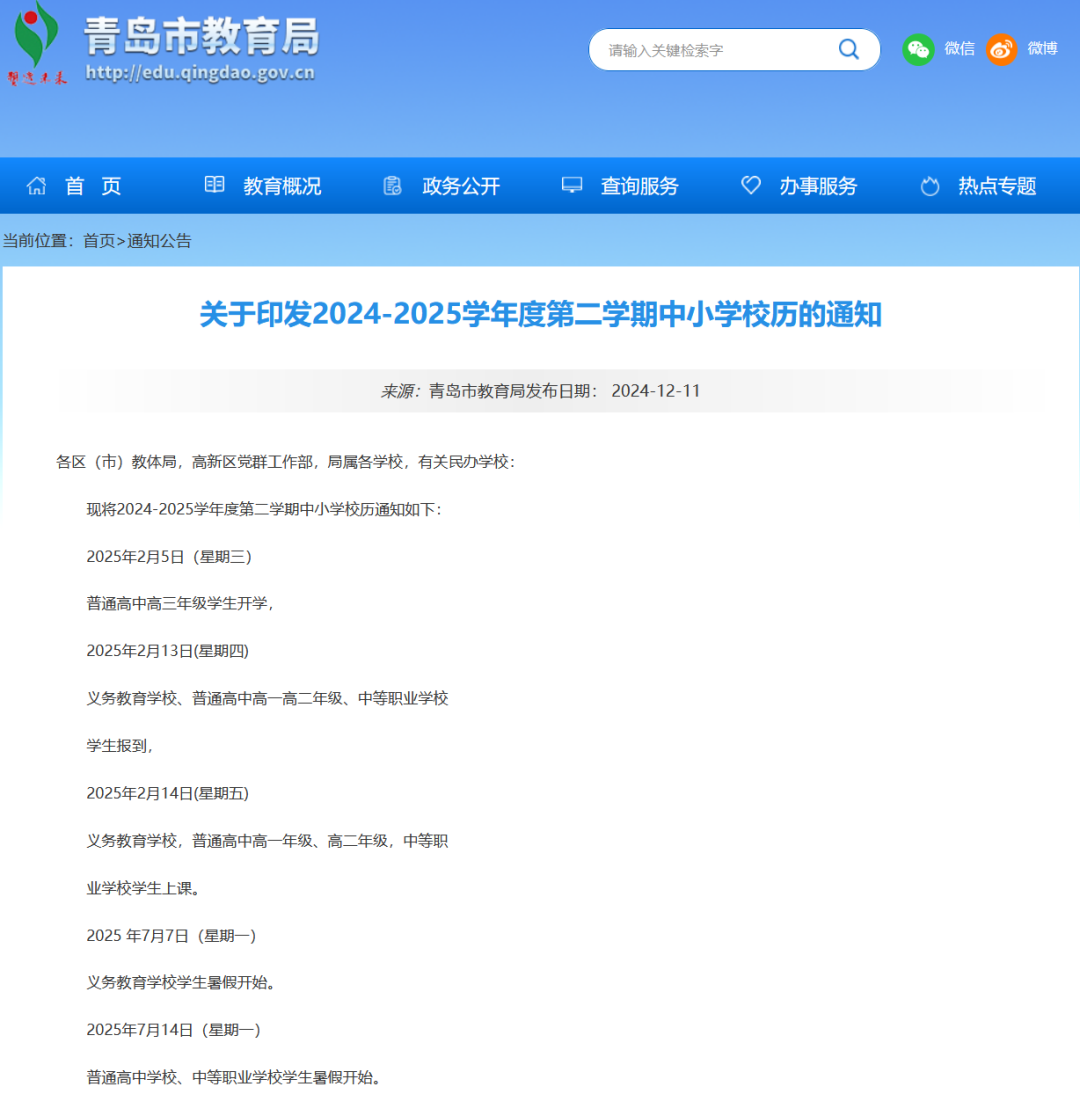Open the 查询服务 navigation menu

639,186
